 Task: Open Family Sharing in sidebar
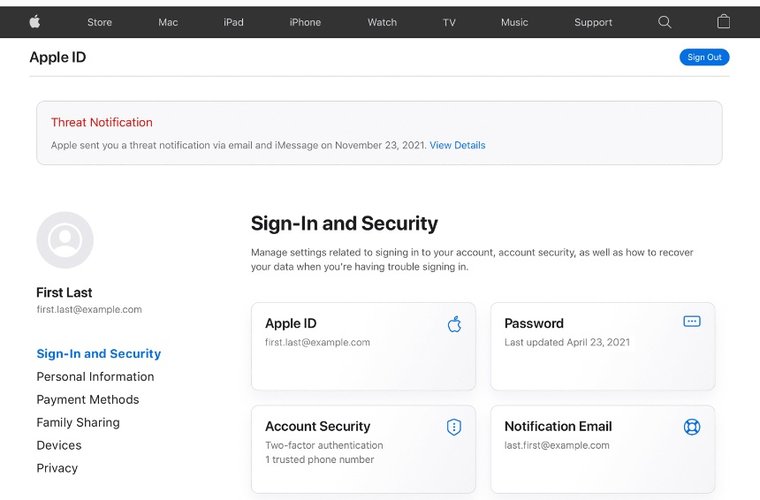tap(78, 422)
